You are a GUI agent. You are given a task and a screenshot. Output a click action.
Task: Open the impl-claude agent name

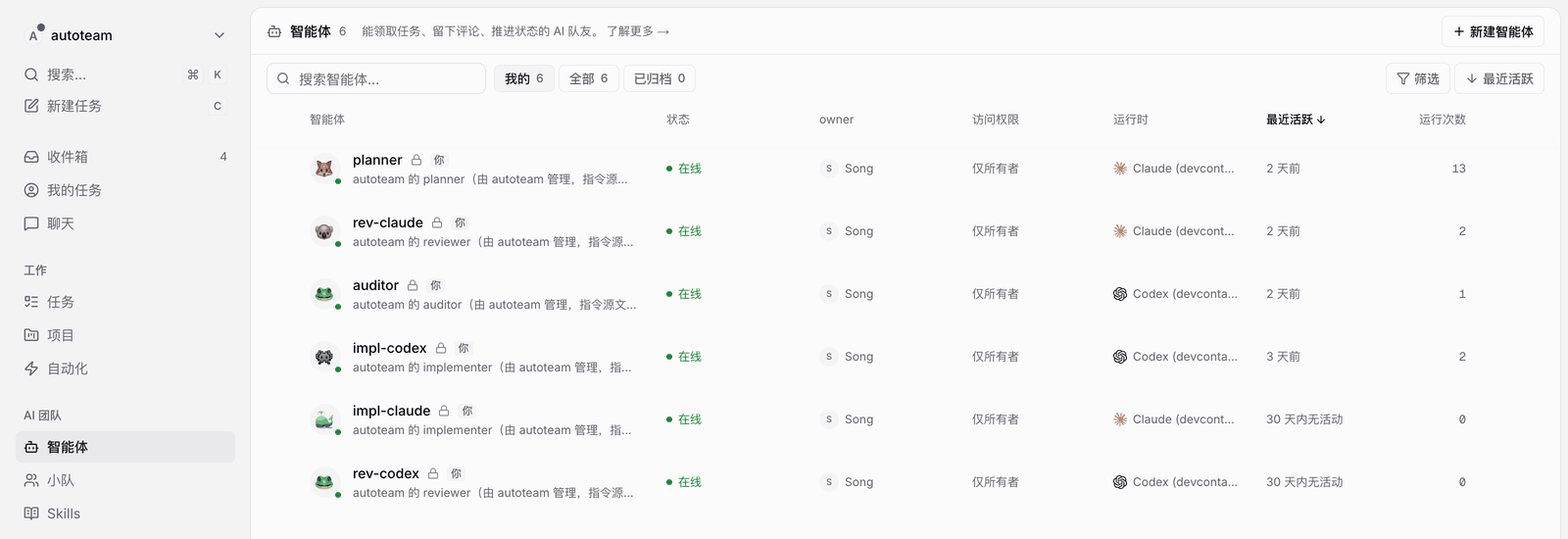392,411
